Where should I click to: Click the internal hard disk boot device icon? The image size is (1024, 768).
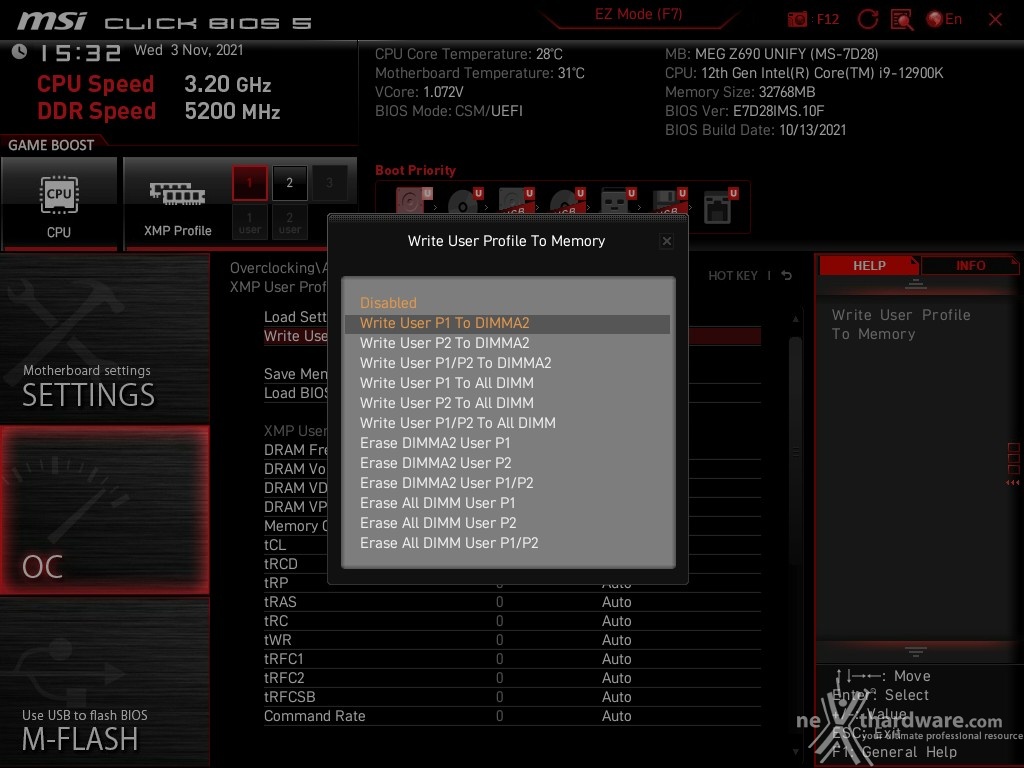coord(413,200)
